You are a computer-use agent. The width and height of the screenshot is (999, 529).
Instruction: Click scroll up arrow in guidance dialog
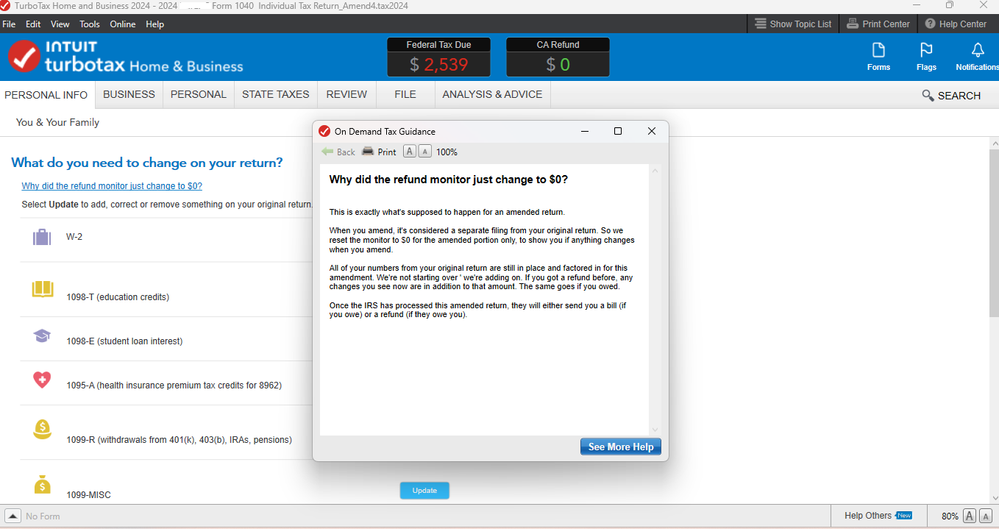point(655,171)
